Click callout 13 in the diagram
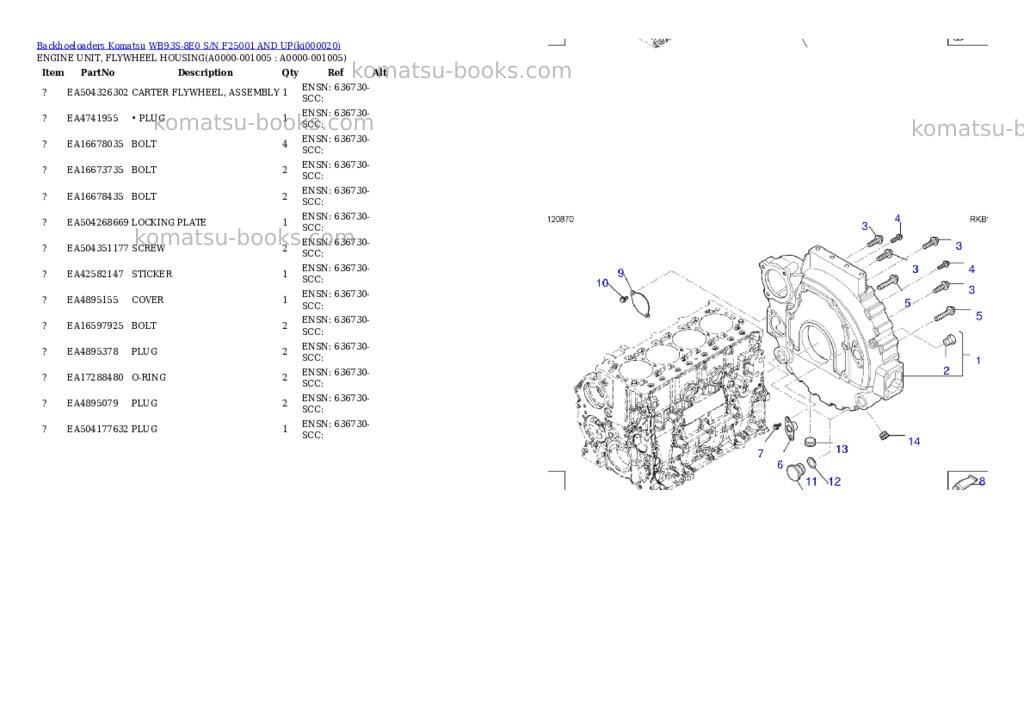The image size is (1024, 725). point(842,449)
